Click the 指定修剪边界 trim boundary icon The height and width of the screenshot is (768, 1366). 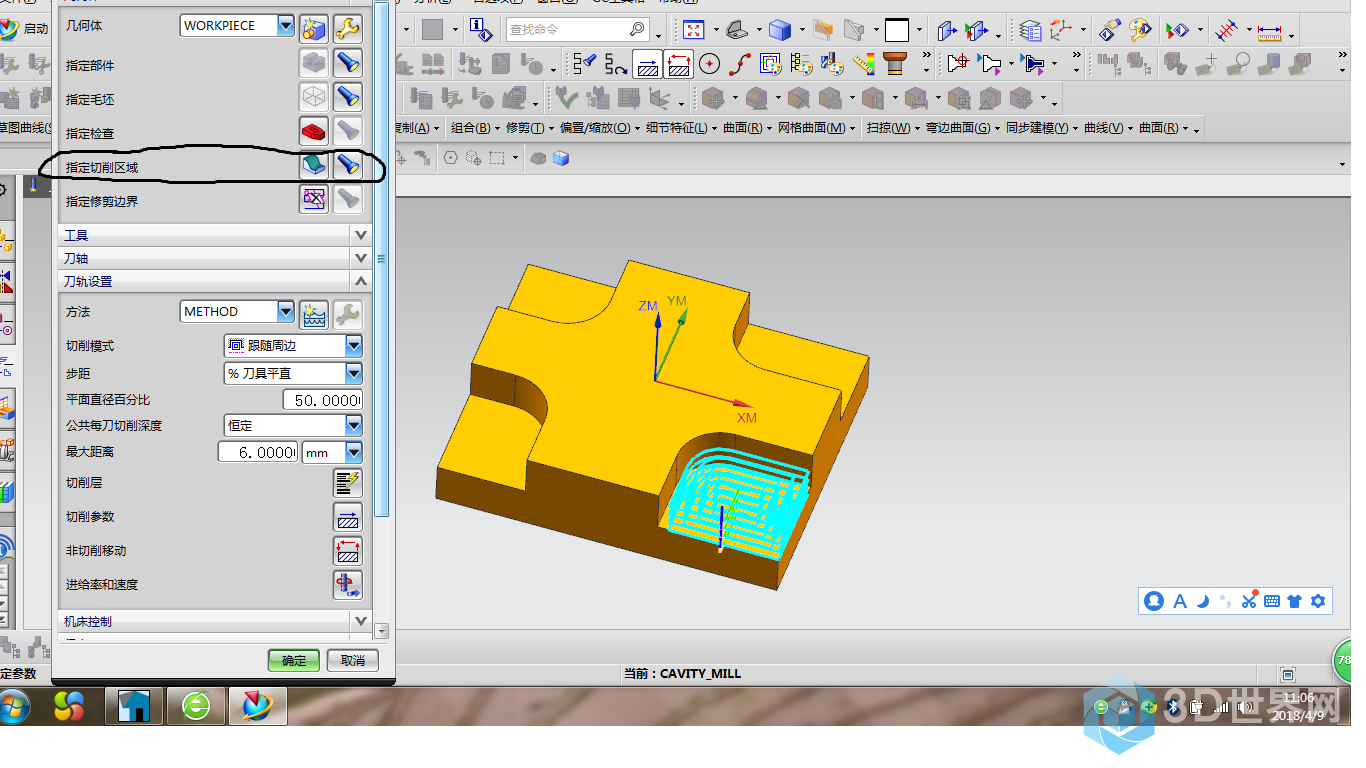pos(314,199)
